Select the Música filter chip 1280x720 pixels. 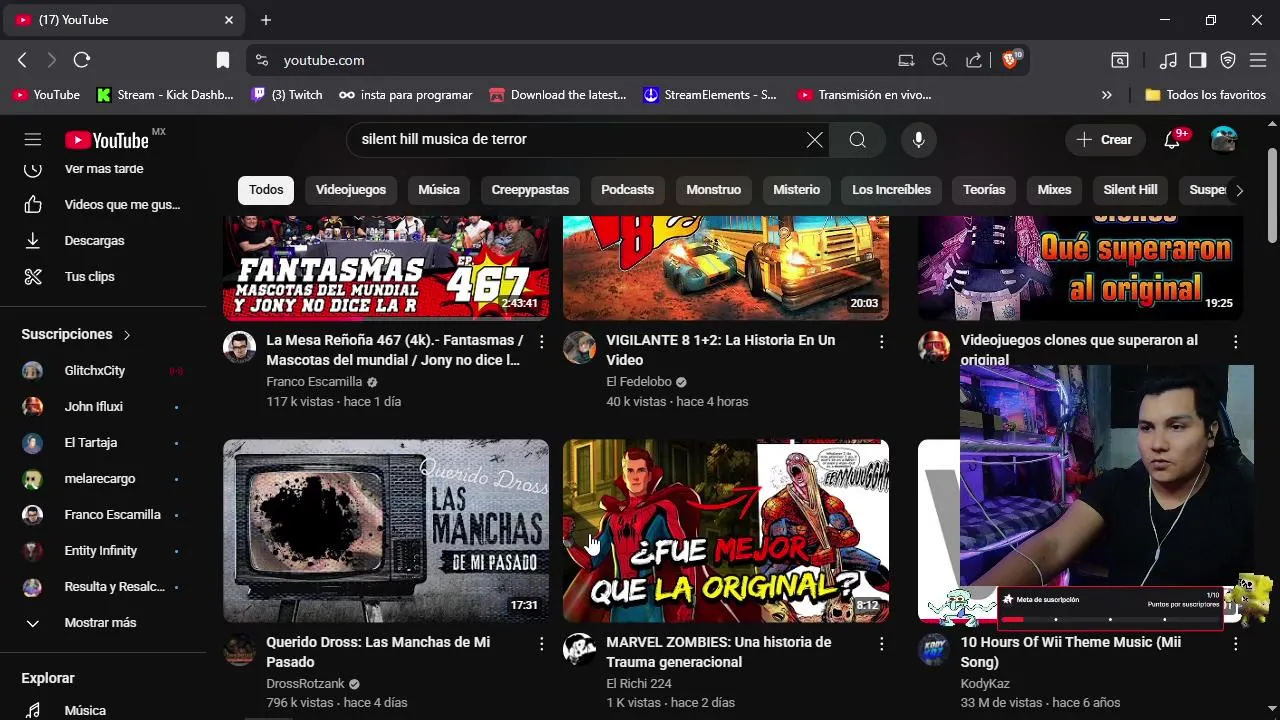439,190
